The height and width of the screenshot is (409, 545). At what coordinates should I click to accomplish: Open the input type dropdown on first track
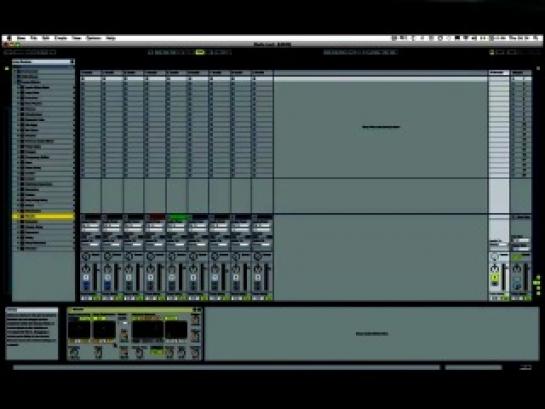pos(91,226)
